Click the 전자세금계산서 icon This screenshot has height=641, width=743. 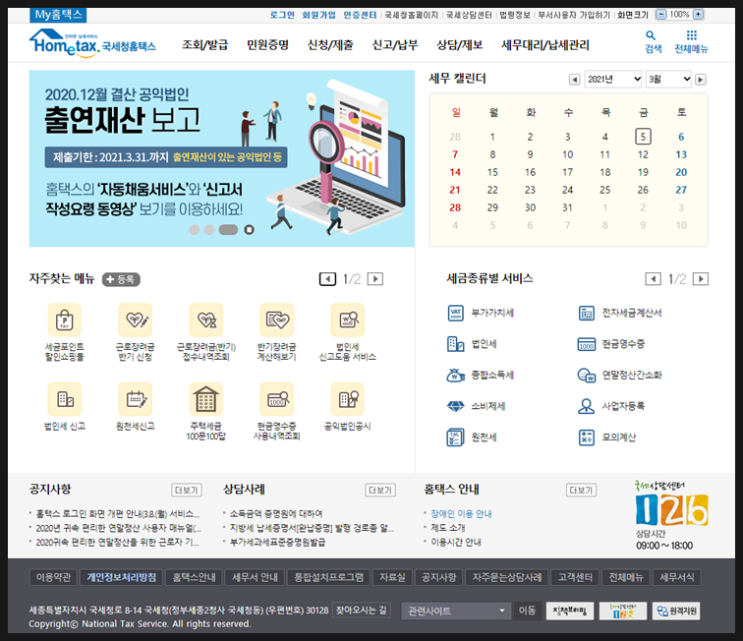587,313
